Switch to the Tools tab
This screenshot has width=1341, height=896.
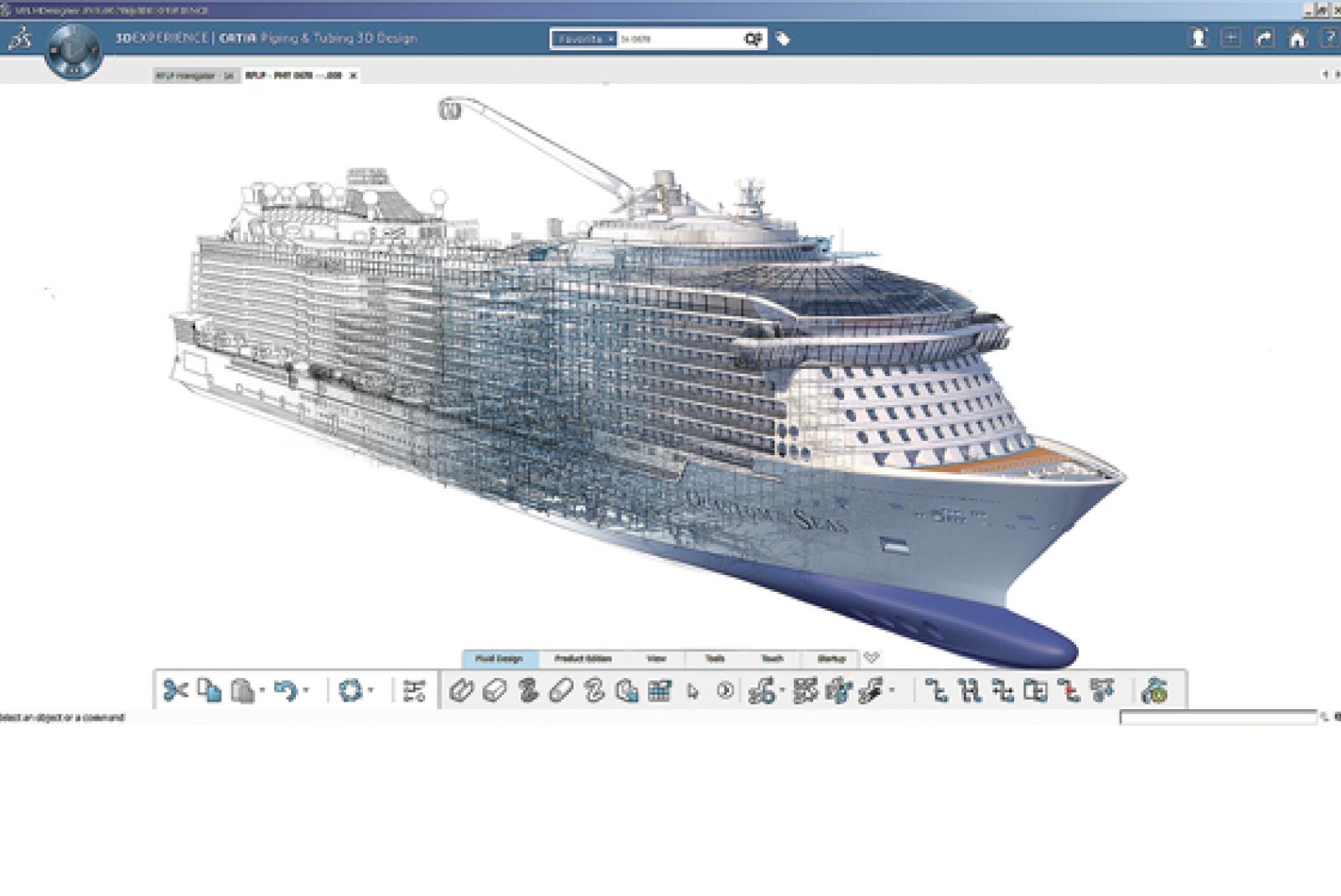coord(714,659)
